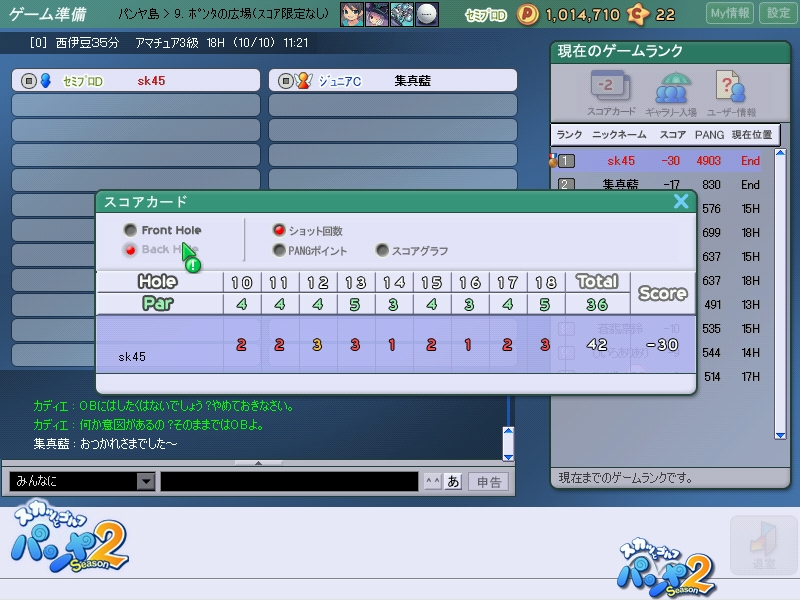800x600 pixels.
Task: Click player slot sk45
Action: pos(136,81)
